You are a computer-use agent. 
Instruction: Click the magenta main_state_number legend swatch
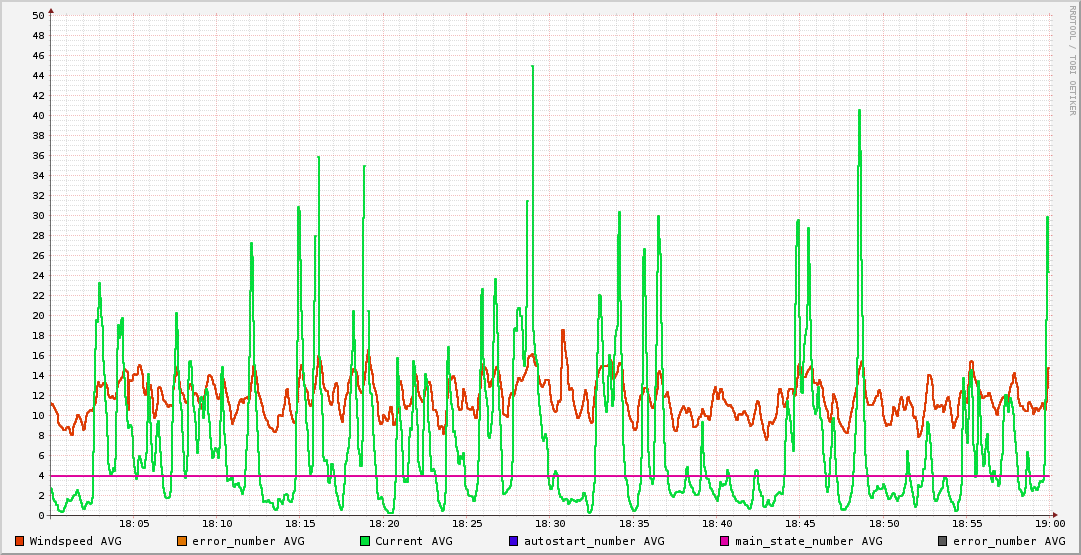click(725, 541)
